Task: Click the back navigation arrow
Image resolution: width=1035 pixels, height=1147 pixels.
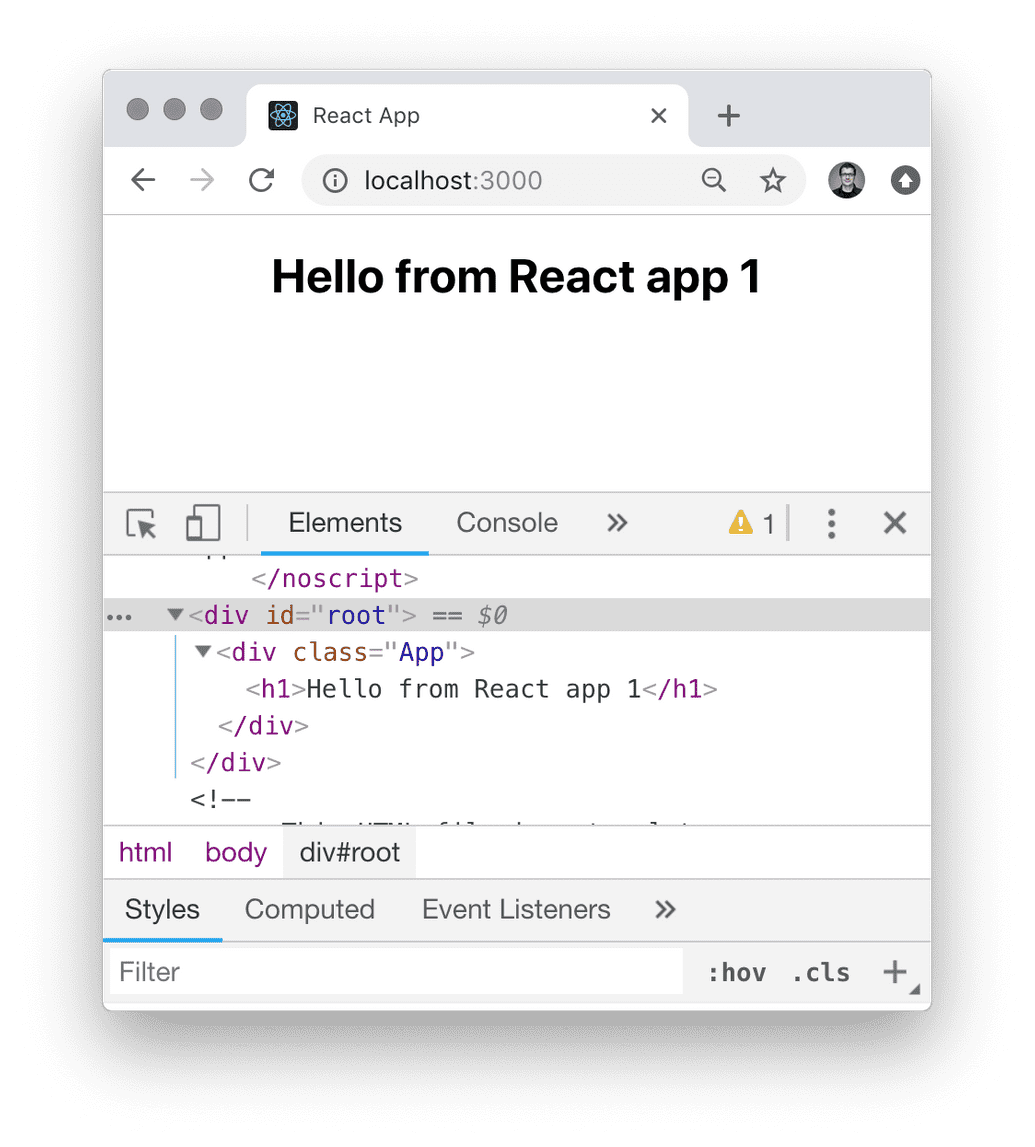Action: pyautogui.click(x=143, y=180)
